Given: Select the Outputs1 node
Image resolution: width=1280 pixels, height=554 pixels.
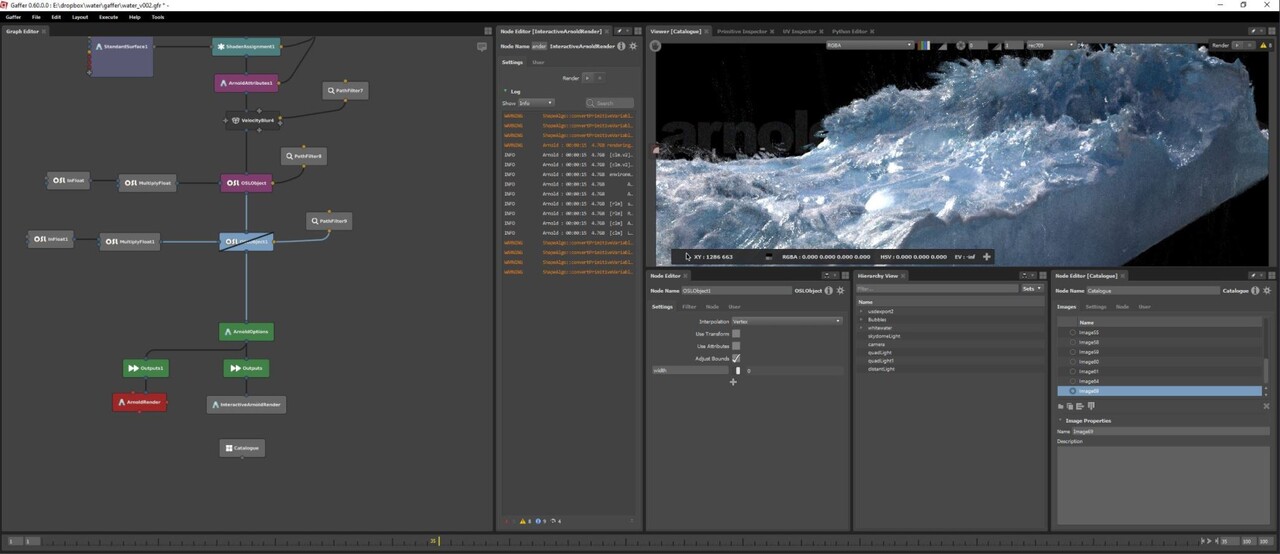Looking at the screenshot, I should point(146,368).
